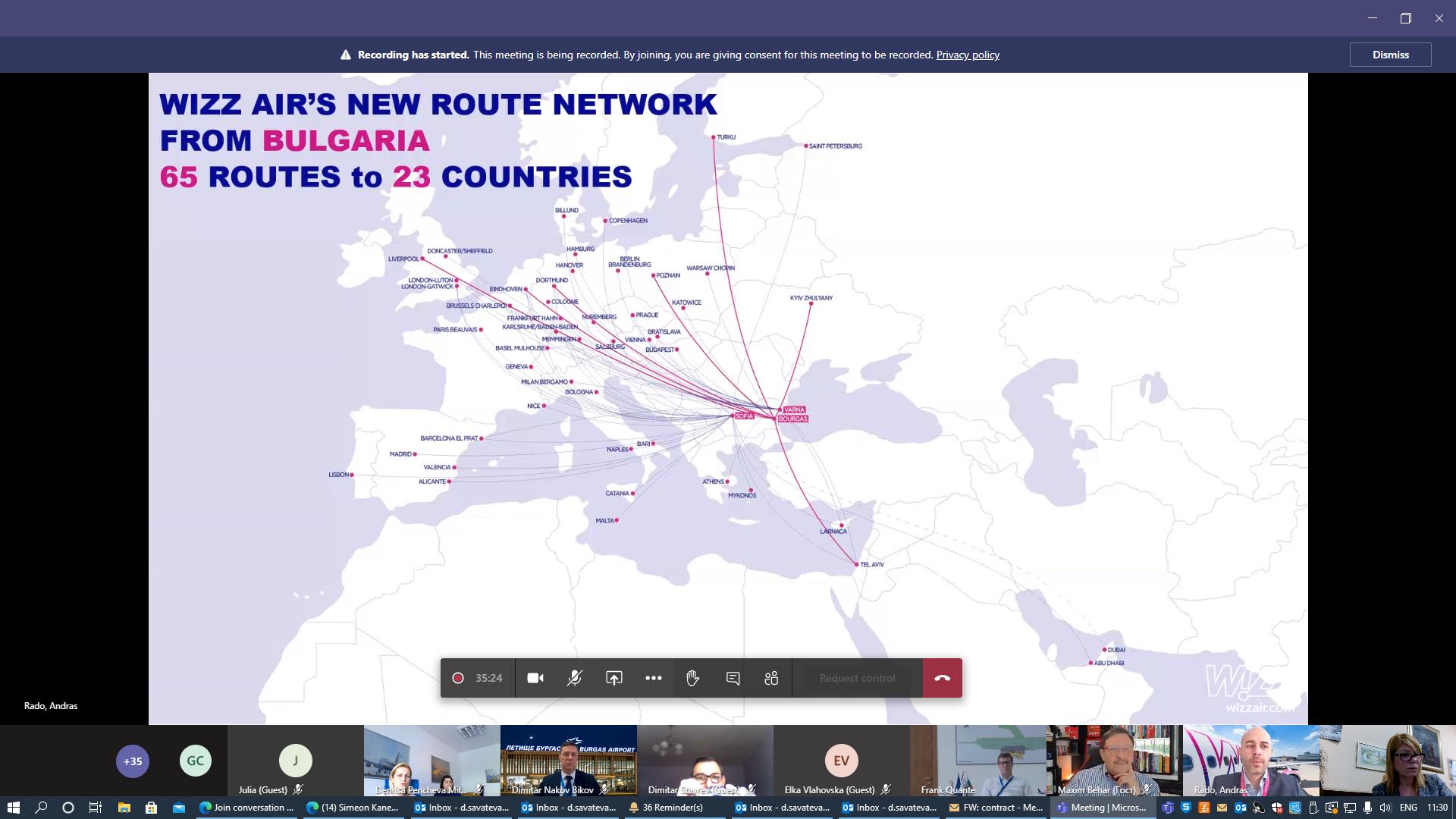Open the +35 additional participants overflow
The width and height of the screenshot is (1456, 819).
133,761
